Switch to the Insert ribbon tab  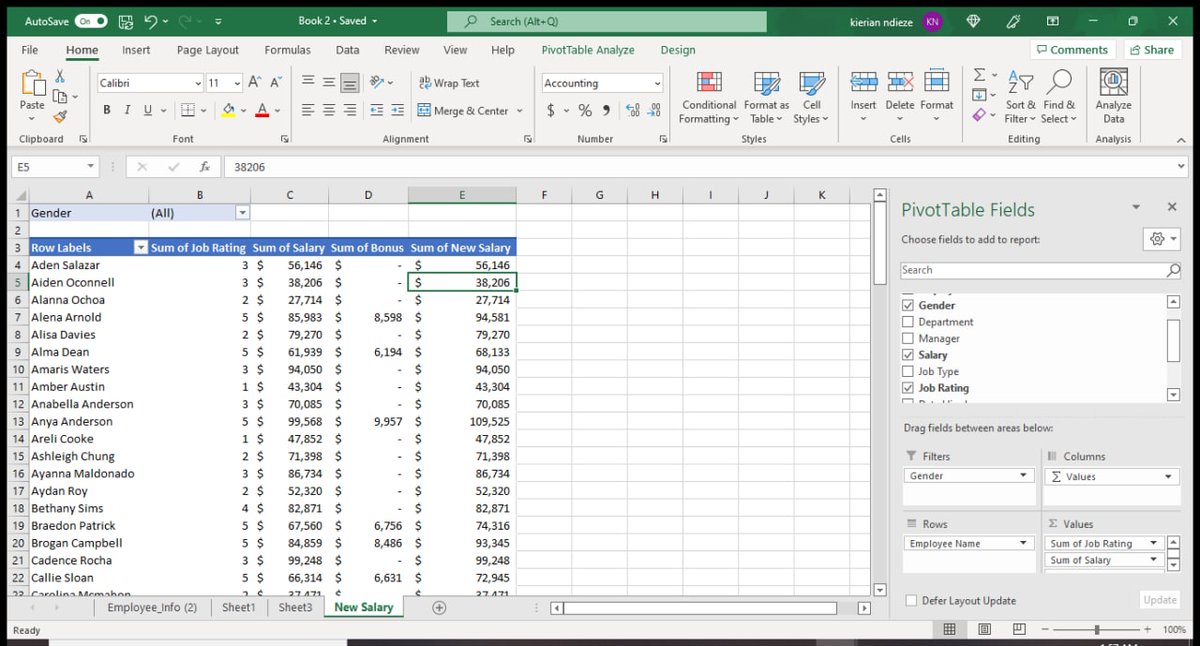[136, 50]
